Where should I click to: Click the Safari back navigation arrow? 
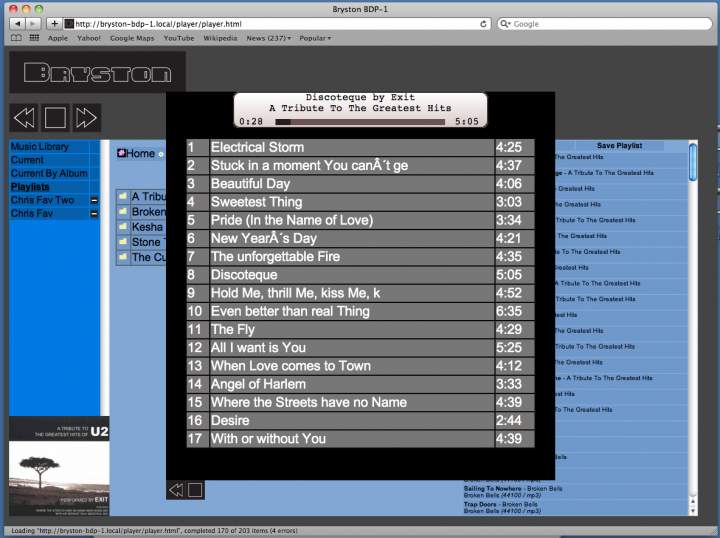click(17, 24)
